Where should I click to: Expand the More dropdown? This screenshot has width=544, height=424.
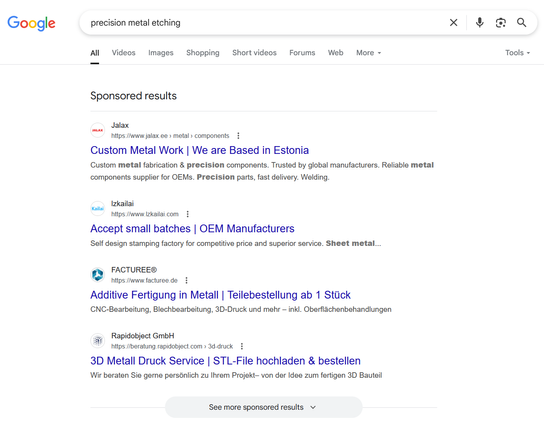[368, 53]
